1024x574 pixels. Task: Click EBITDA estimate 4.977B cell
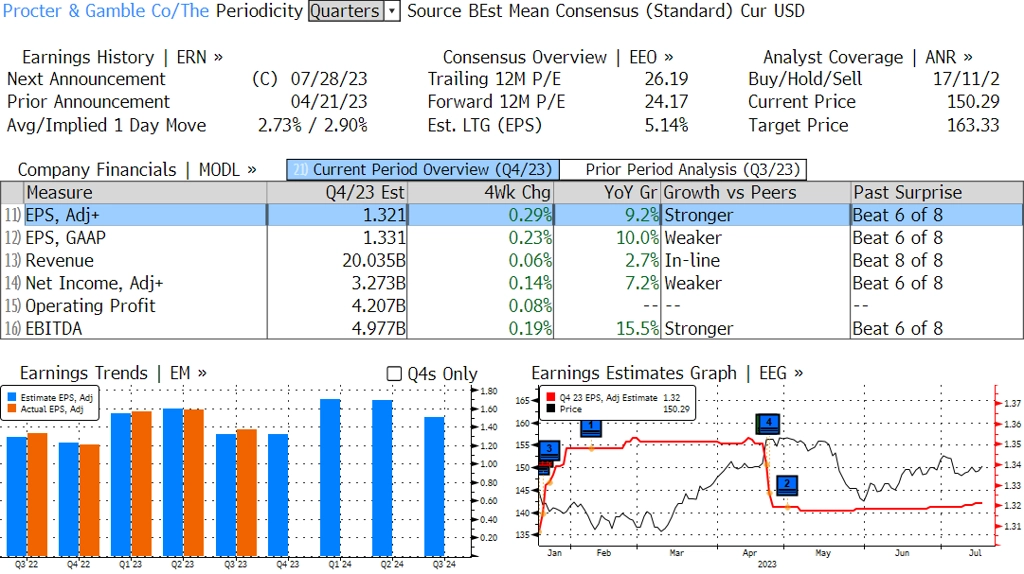point(337,328)
